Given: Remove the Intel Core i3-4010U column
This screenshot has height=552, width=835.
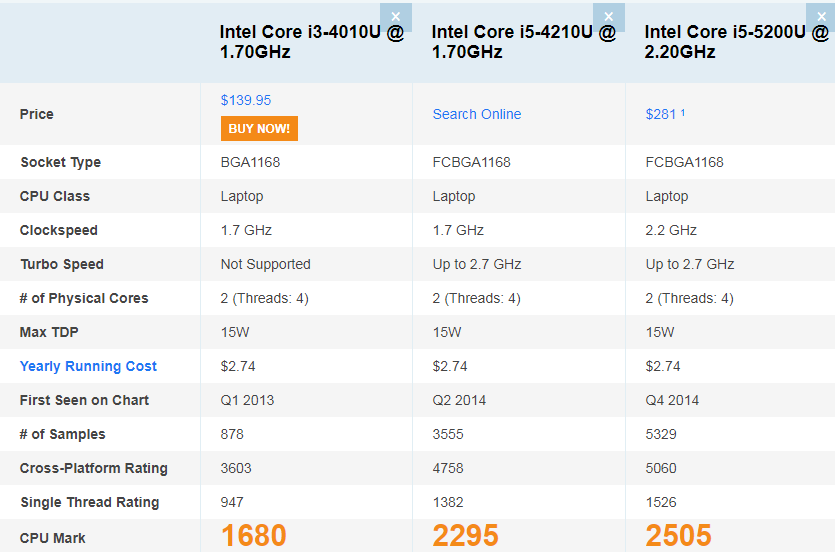Looking at the screenshot, I should (396, 17).
